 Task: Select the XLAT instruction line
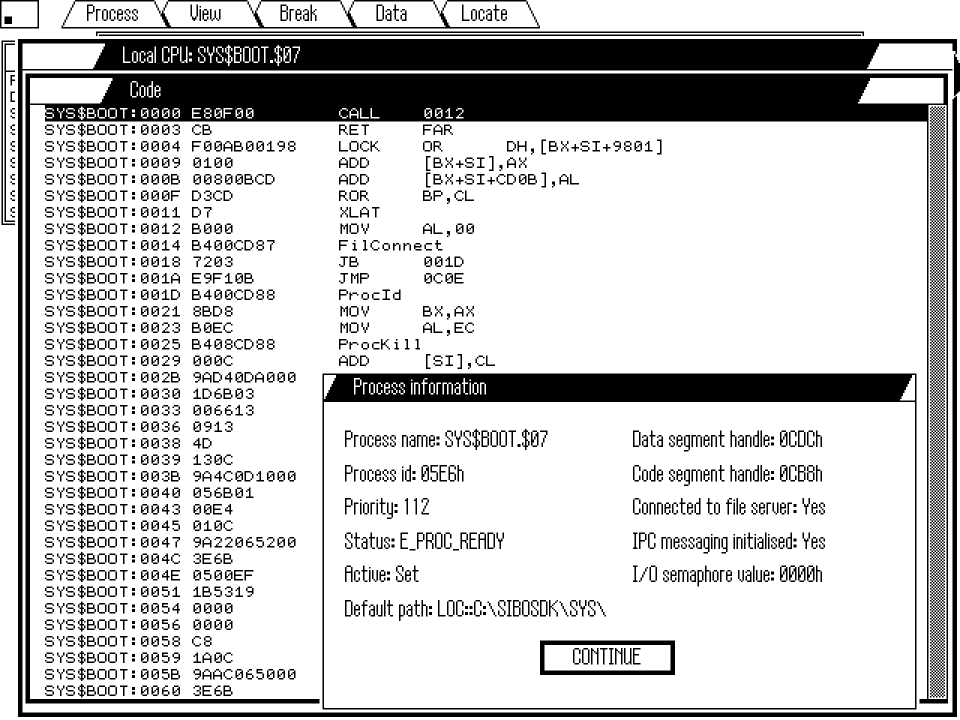pos(360,212)
